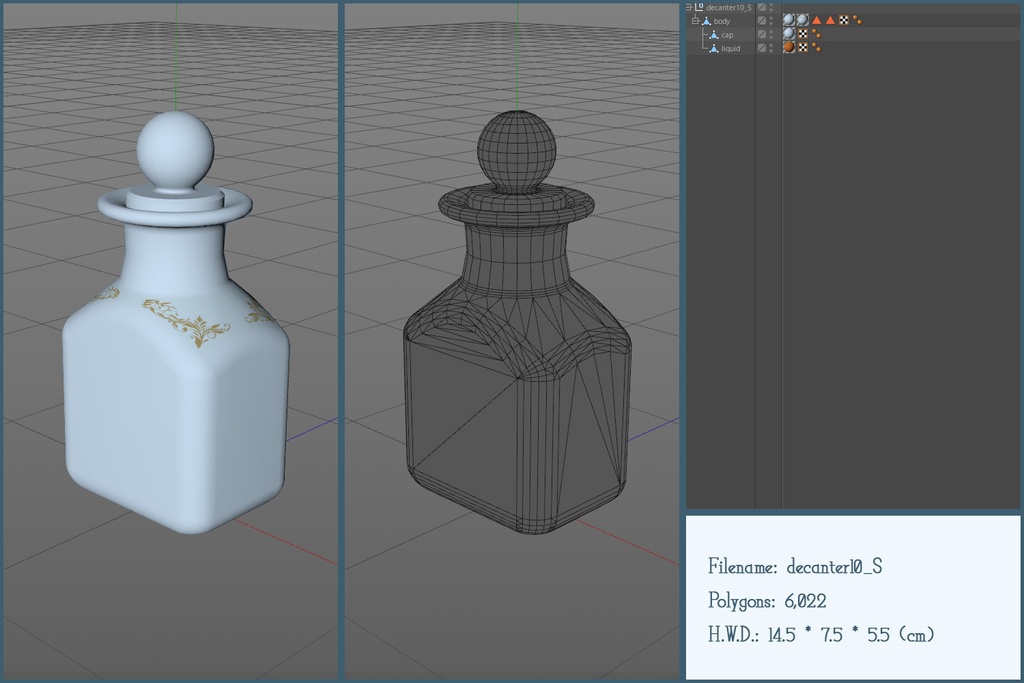This screenshot has width=1024, height=683.
Task: Select the liquid object name
Action: (x=731, y=48)
